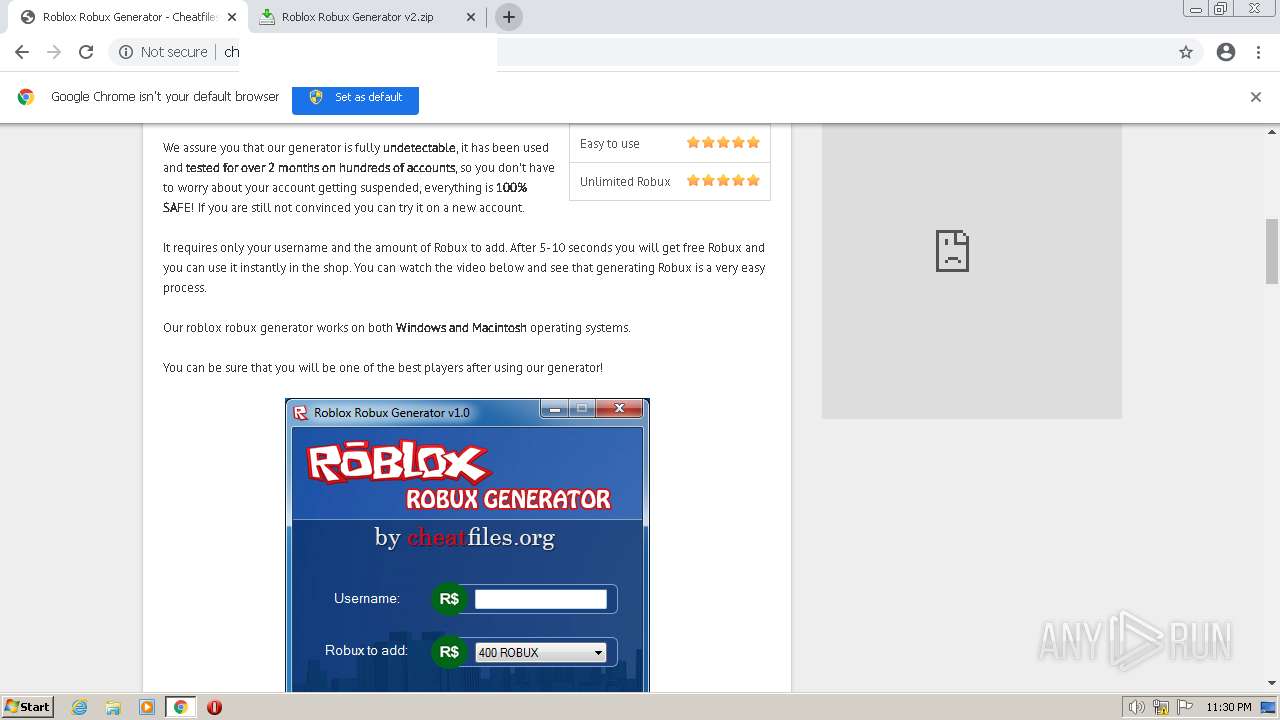Dismiss the default browser notification bar

1256,97
